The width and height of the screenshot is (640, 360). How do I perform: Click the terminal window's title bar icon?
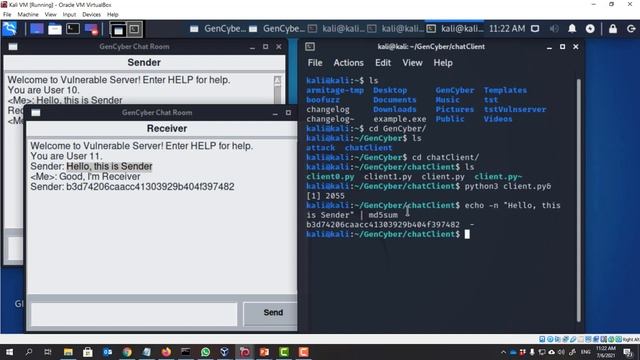coord(310,47)
